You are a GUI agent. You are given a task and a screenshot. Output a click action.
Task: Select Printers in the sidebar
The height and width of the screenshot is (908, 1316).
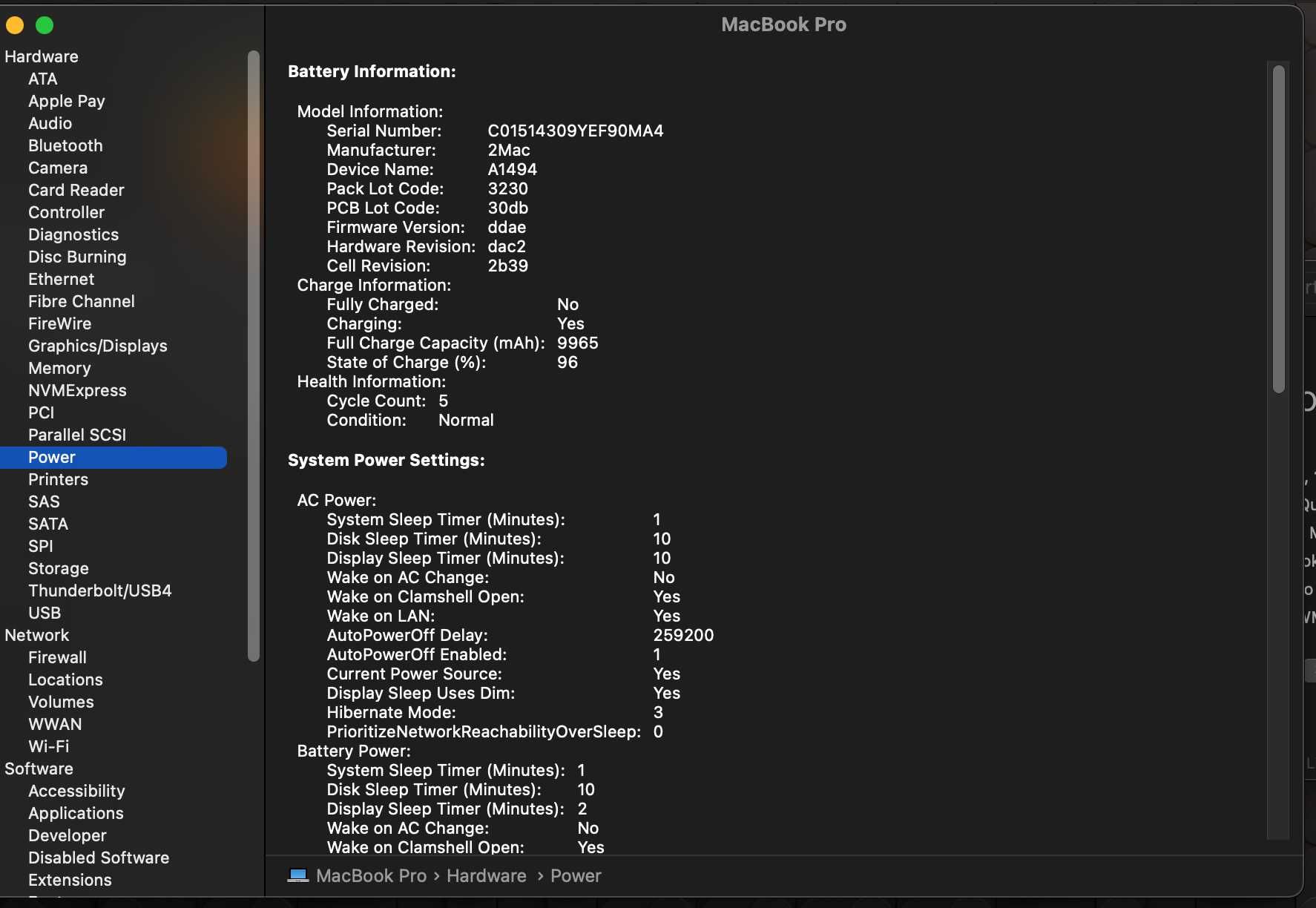pos(59,479)
